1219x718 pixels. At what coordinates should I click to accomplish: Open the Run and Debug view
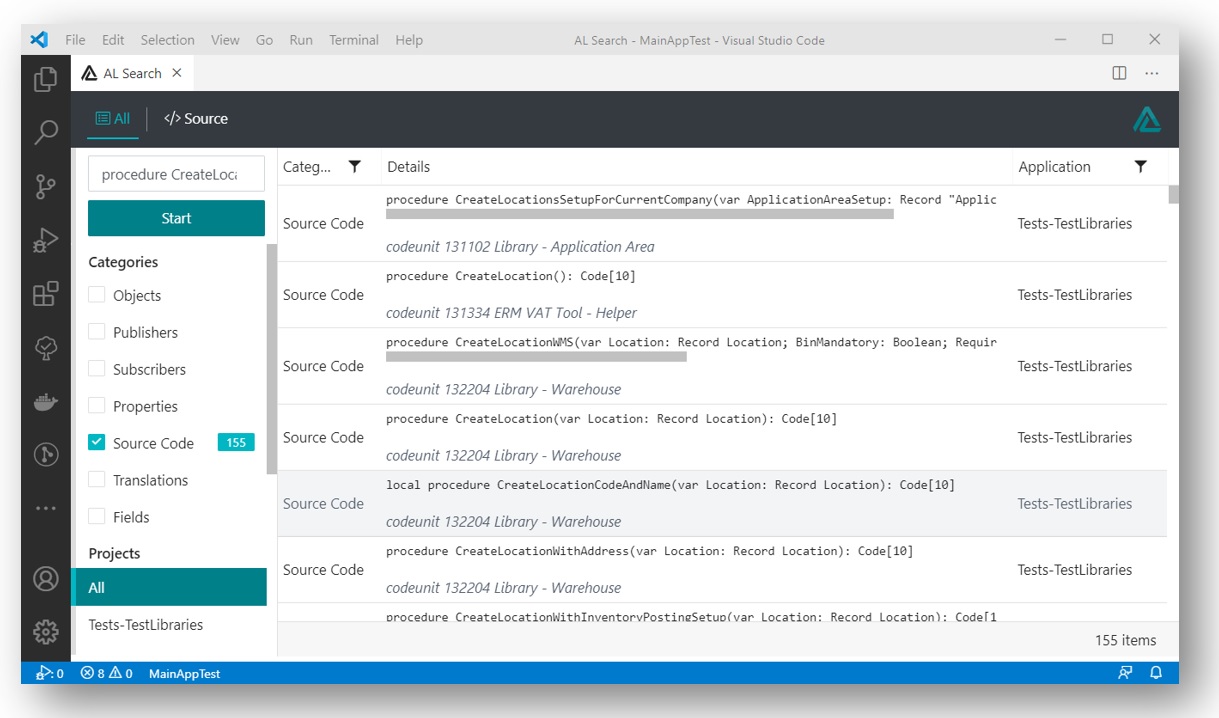point(45,240)
